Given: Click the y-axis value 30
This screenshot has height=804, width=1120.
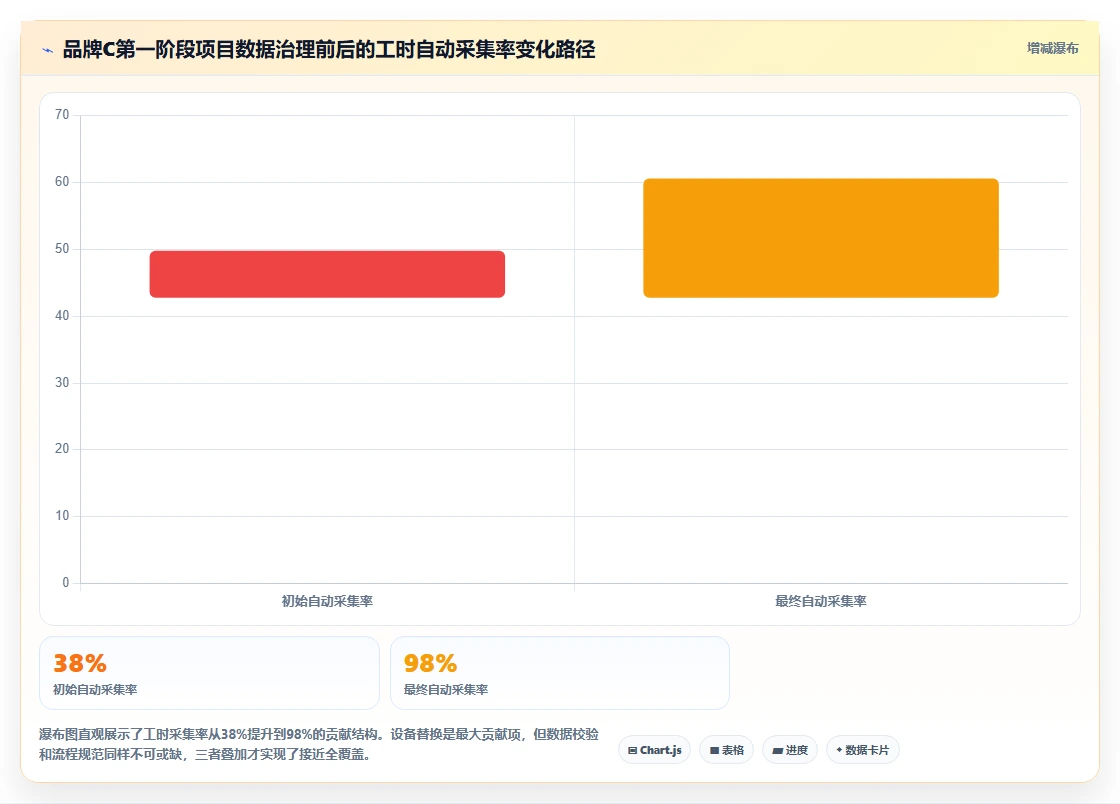Looking at the screenshot, I should tap(62, 382).
